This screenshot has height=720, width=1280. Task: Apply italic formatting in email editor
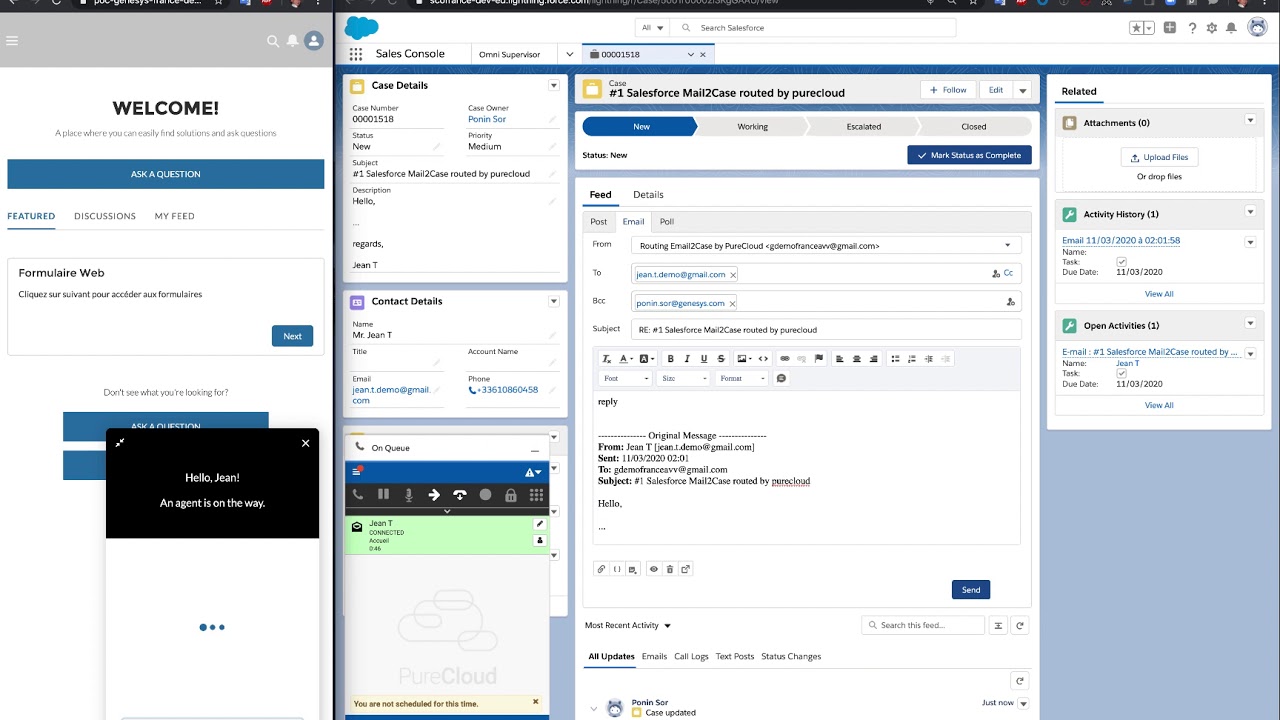point(687,359)
